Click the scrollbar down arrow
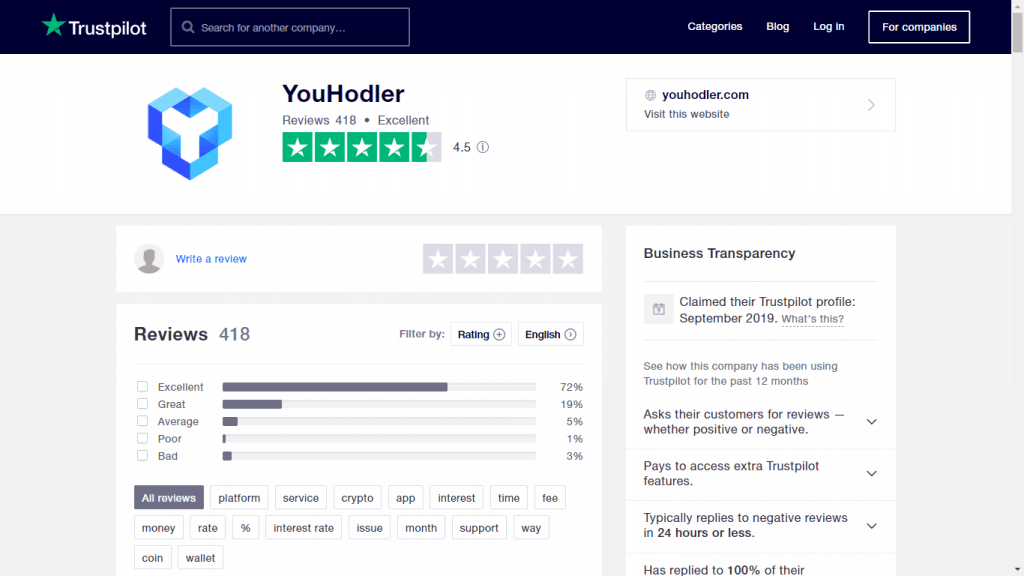 pos(1017,570)
